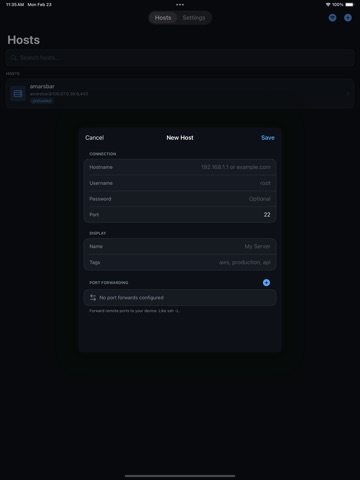Tap the port forwarding arrows icon
Viewport: 360px width, 480px height.
click(93, 298)
